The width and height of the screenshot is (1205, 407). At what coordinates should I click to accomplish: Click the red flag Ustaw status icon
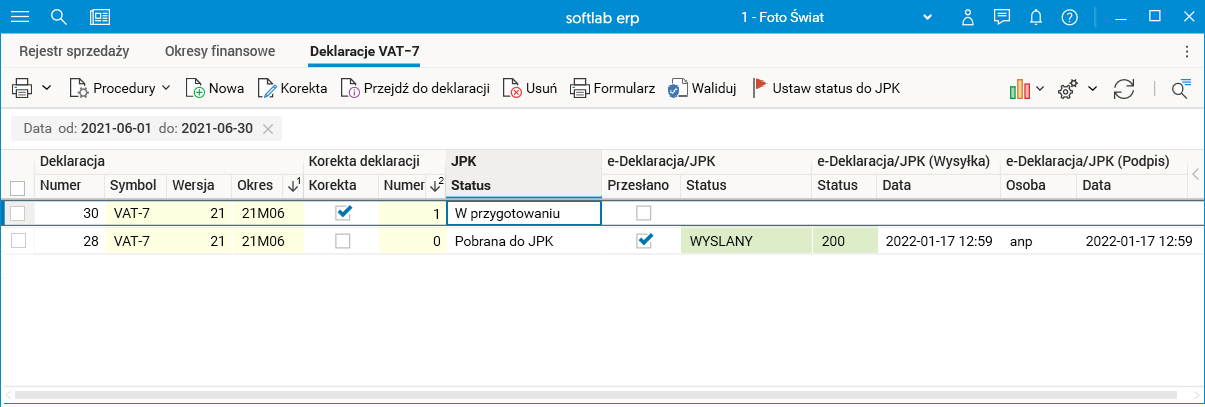760,88
